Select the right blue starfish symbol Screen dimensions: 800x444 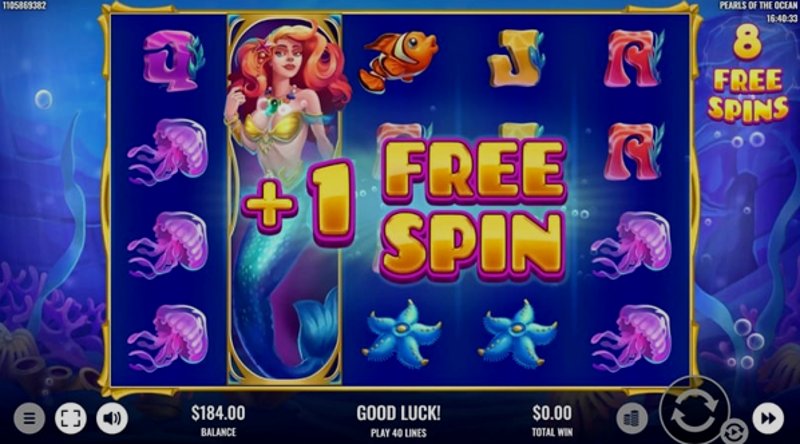pos(517,334)
